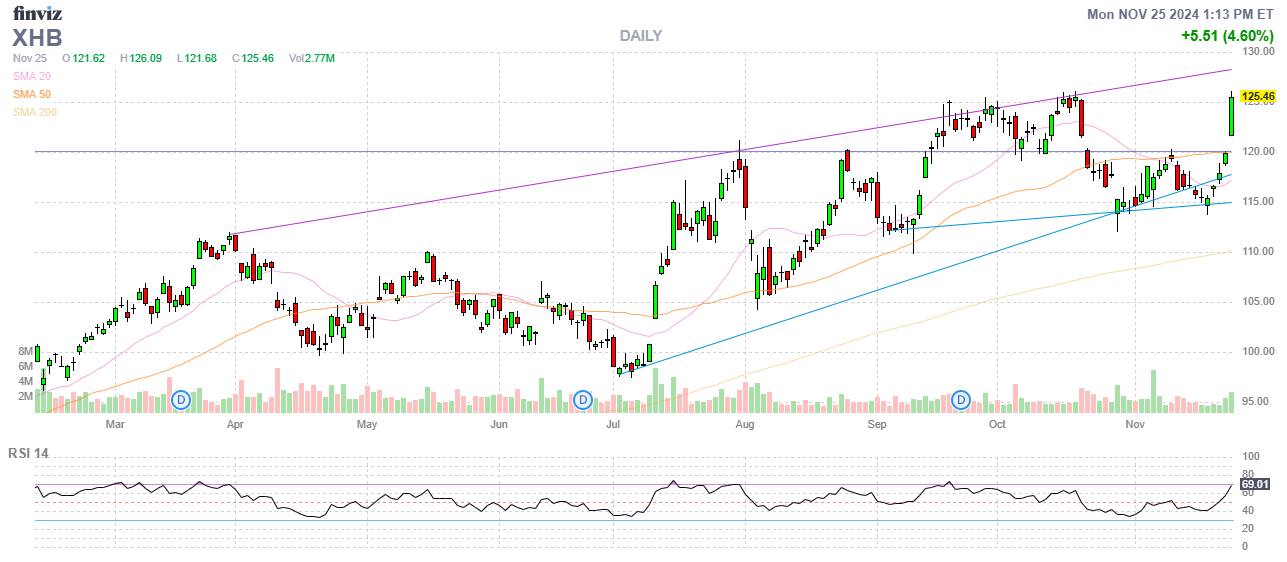Image resolution: width=1287 pixels, height=562 pixels.
Task: Click the +5.51 (4.60%) change text
Action: [1226, 35]
